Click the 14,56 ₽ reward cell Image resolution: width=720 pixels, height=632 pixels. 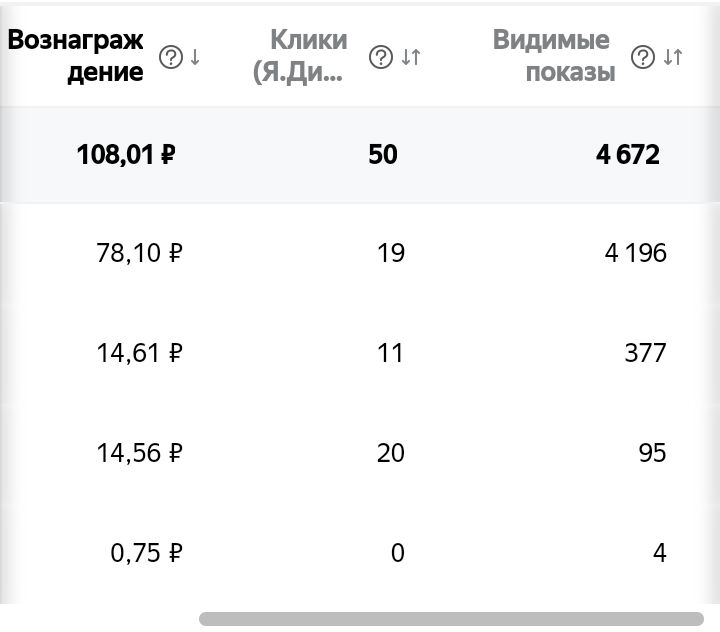tap(139, 452)
